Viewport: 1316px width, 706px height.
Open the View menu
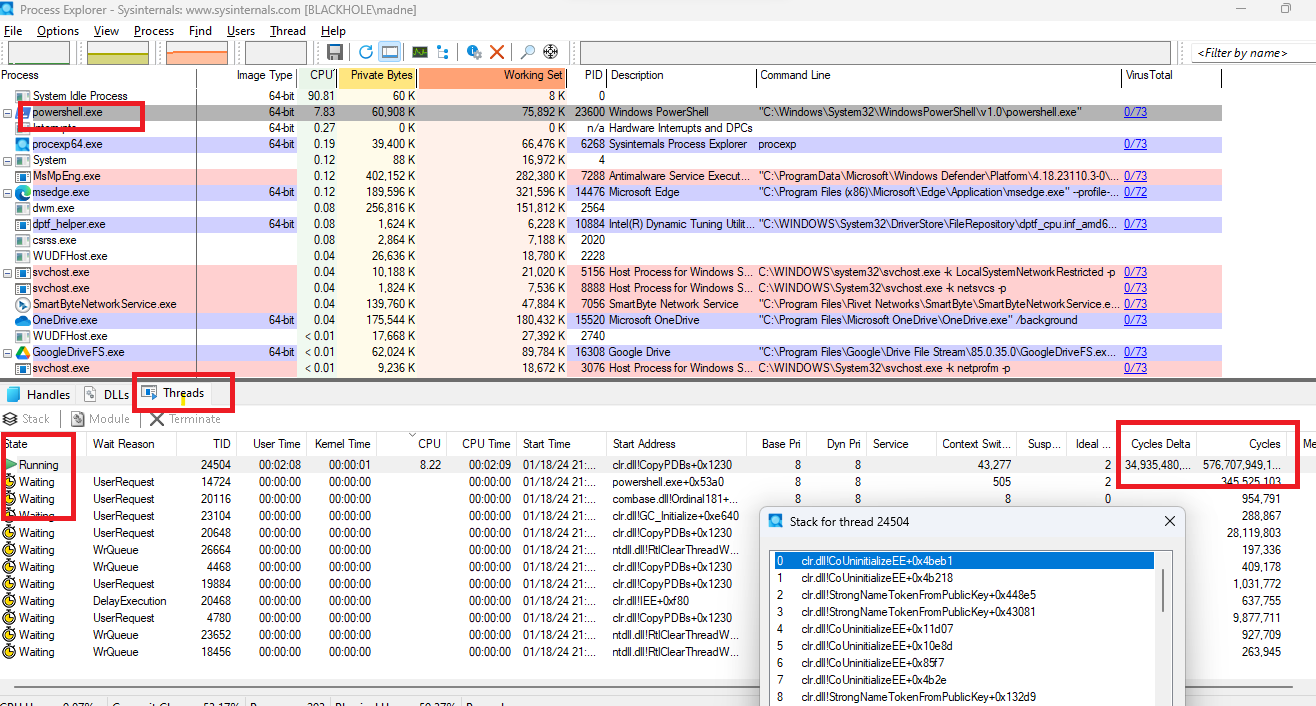click(106, 31)
